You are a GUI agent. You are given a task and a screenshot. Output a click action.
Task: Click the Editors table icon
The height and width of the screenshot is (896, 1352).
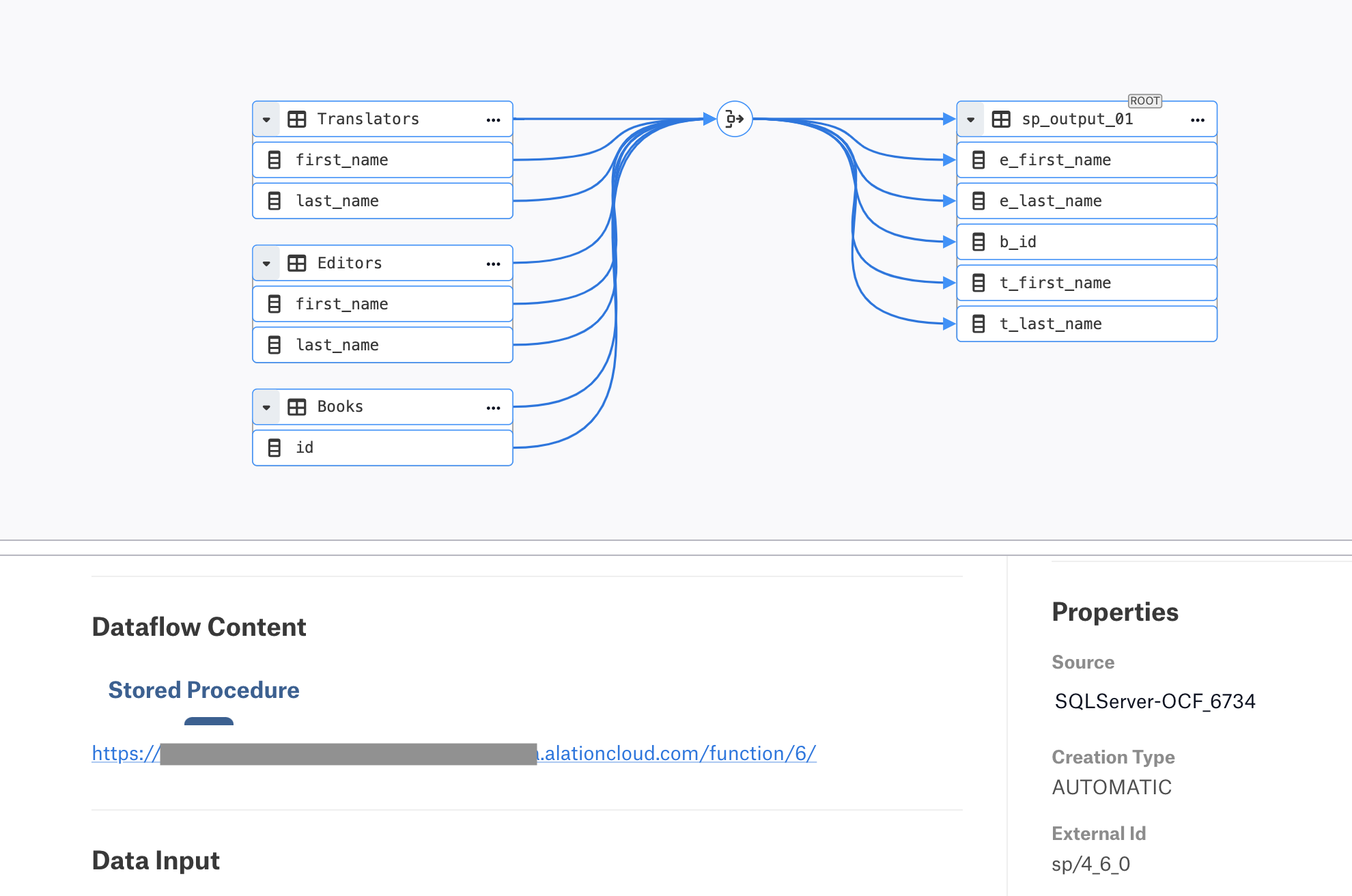[297, 263]
